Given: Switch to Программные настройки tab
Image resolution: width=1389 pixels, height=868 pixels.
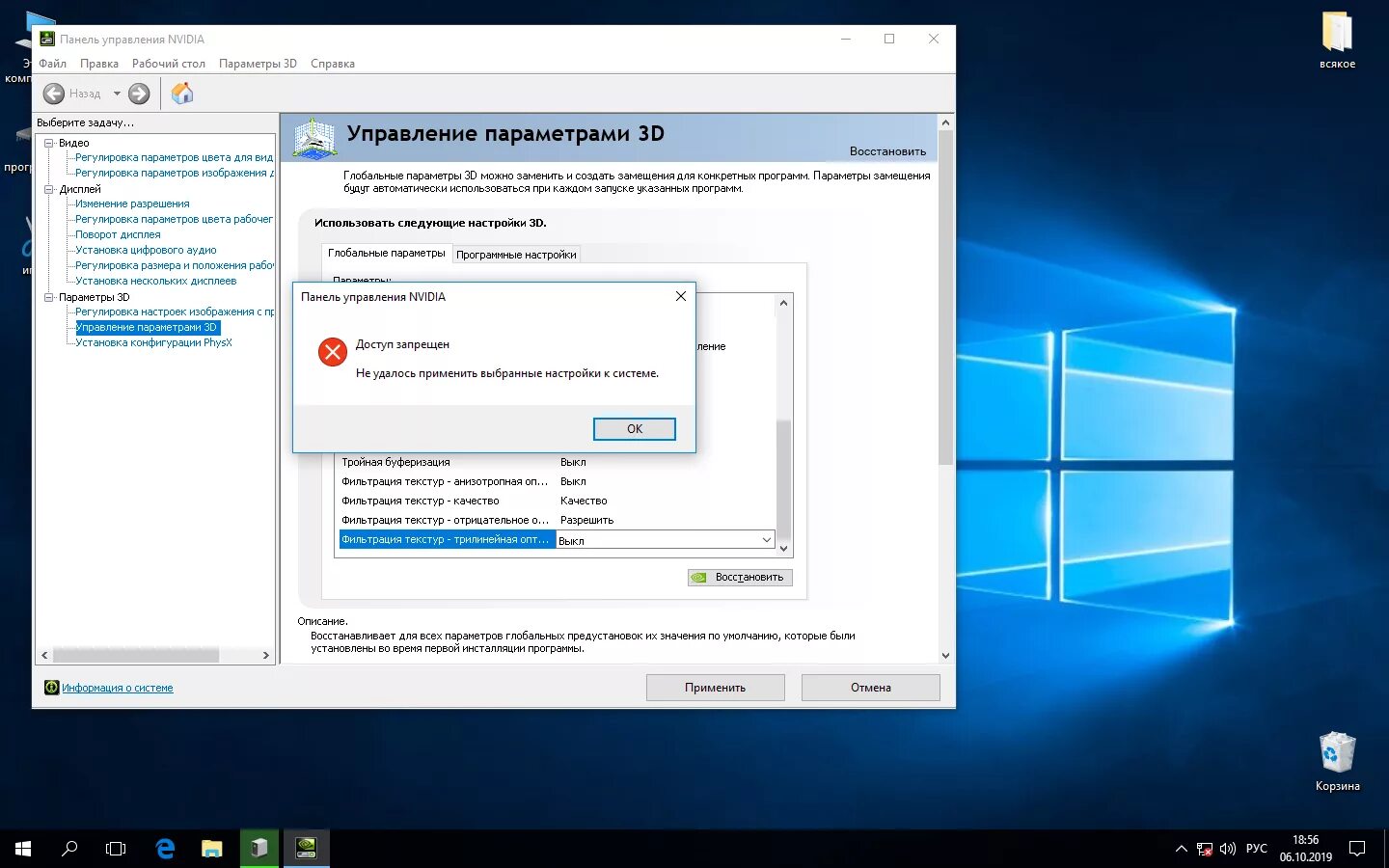Looking at the screenshot, I should click(x=516, y=255).
